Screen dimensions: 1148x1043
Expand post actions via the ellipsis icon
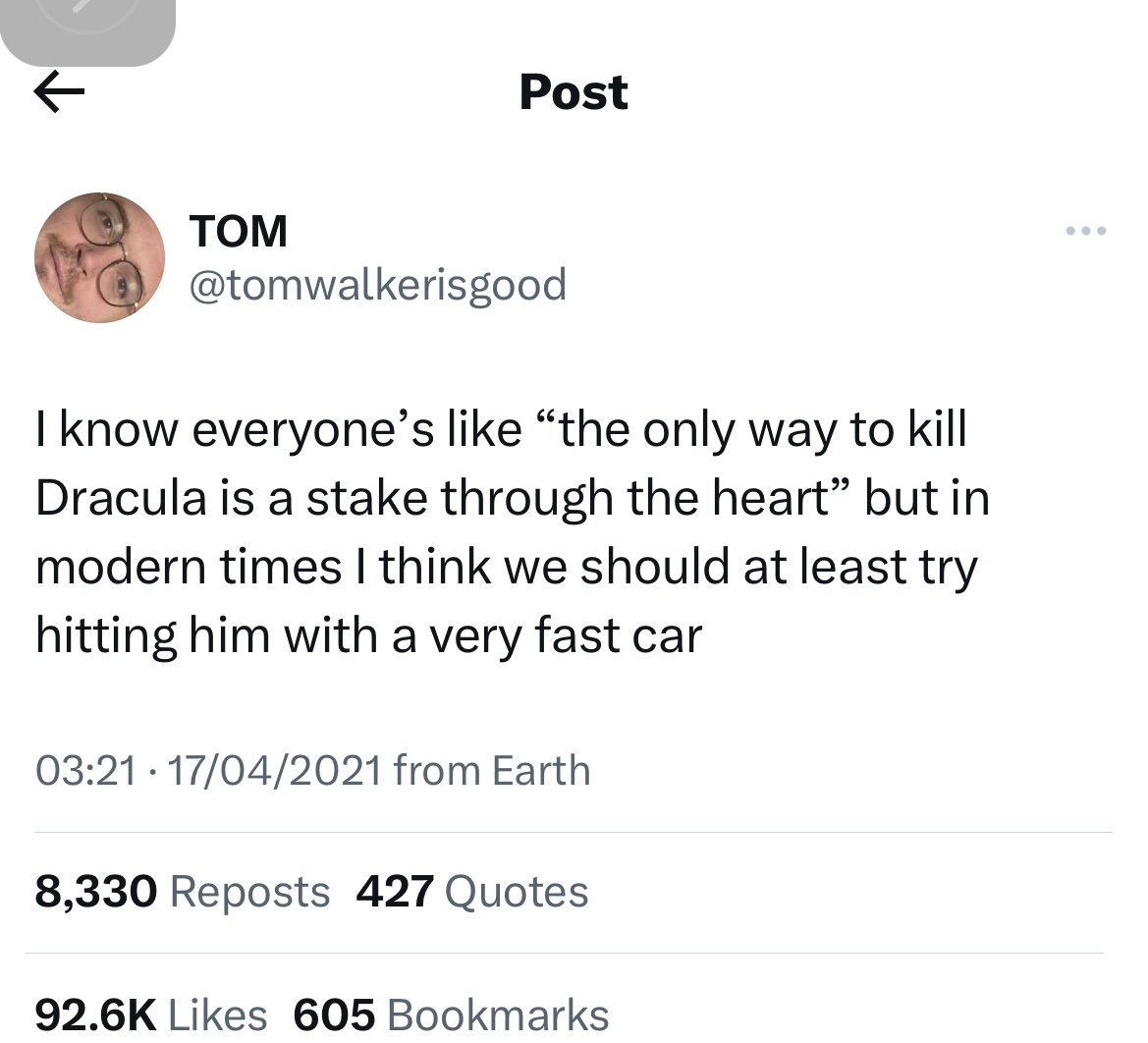pos(1085,230)
